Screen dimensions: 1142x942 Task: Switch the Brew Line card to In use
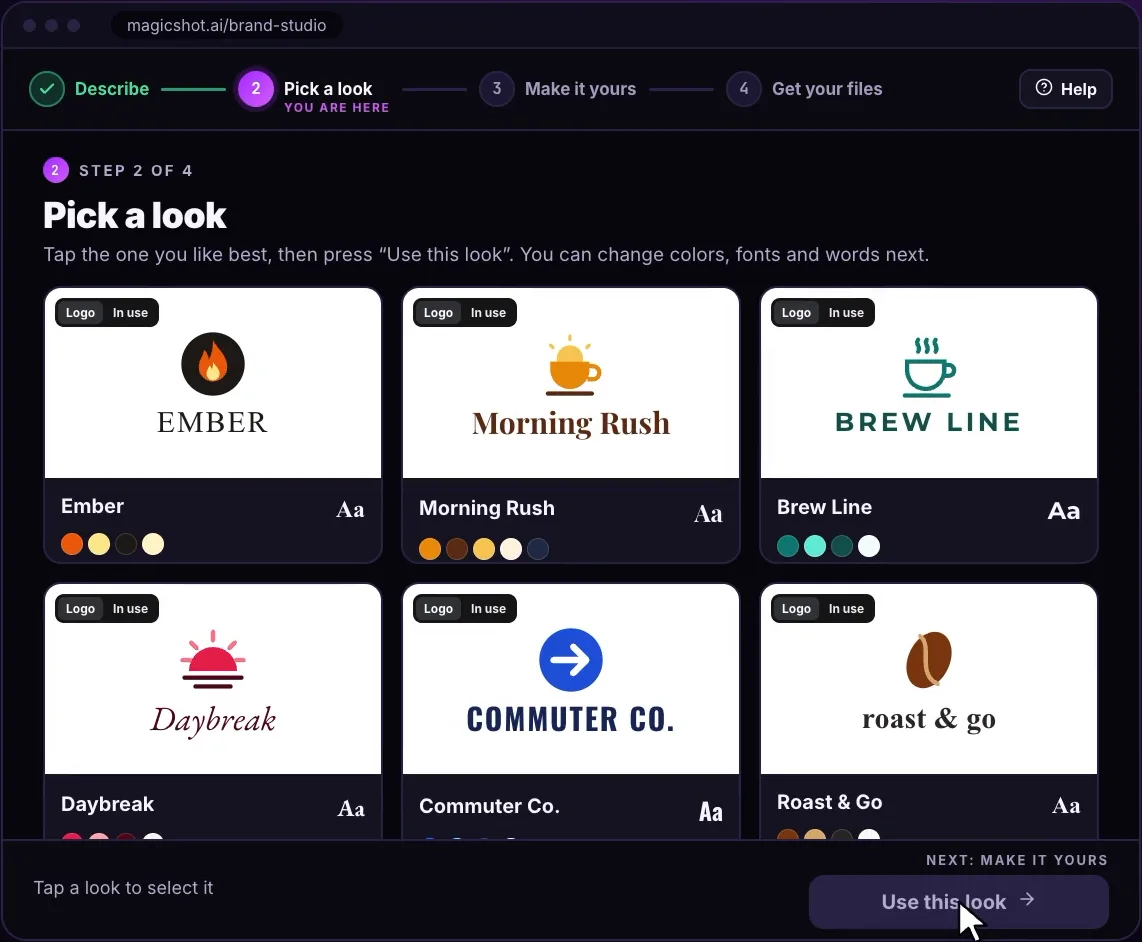click(x=846, y=313)
